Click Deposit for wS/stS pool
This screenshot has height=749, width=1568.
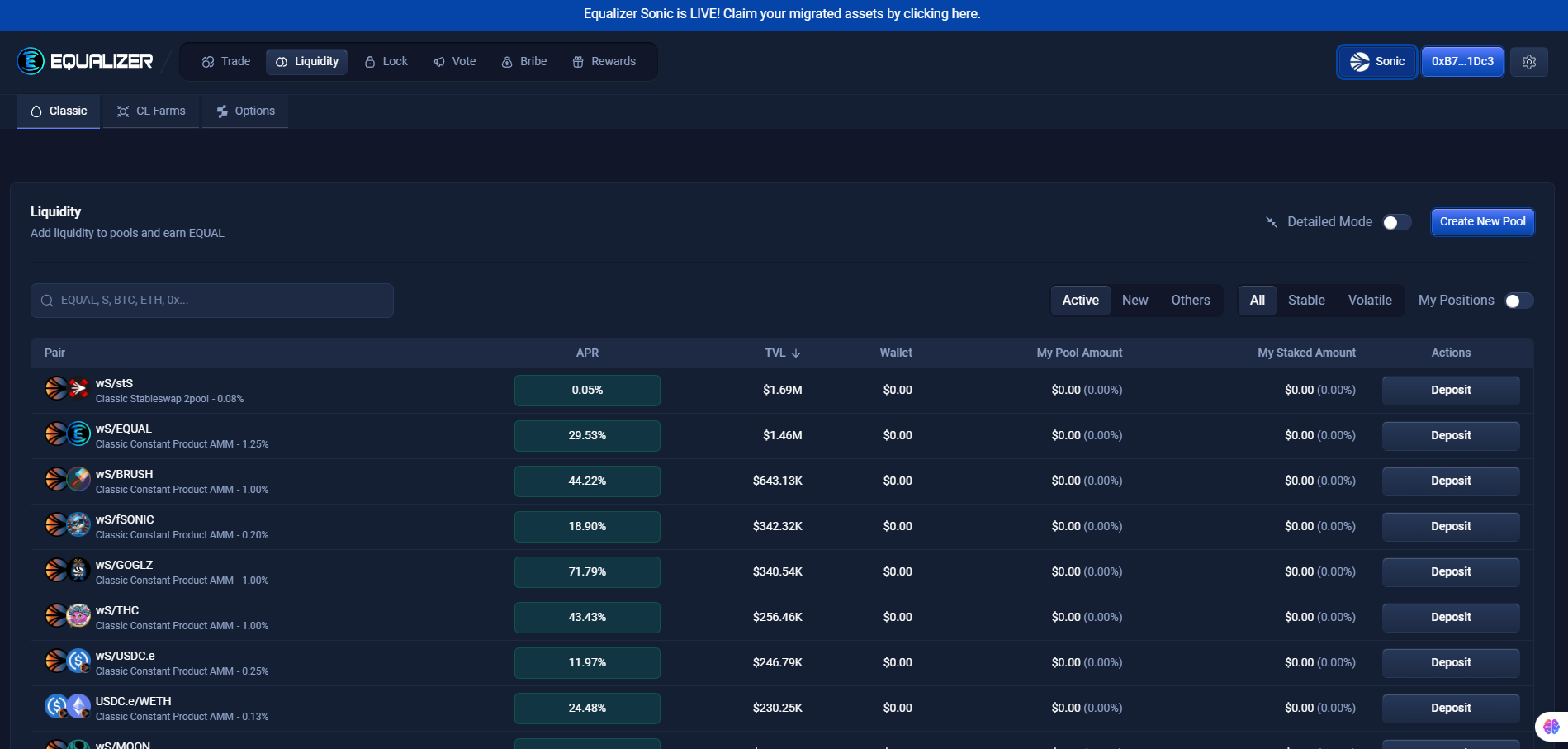(1451, 391)
